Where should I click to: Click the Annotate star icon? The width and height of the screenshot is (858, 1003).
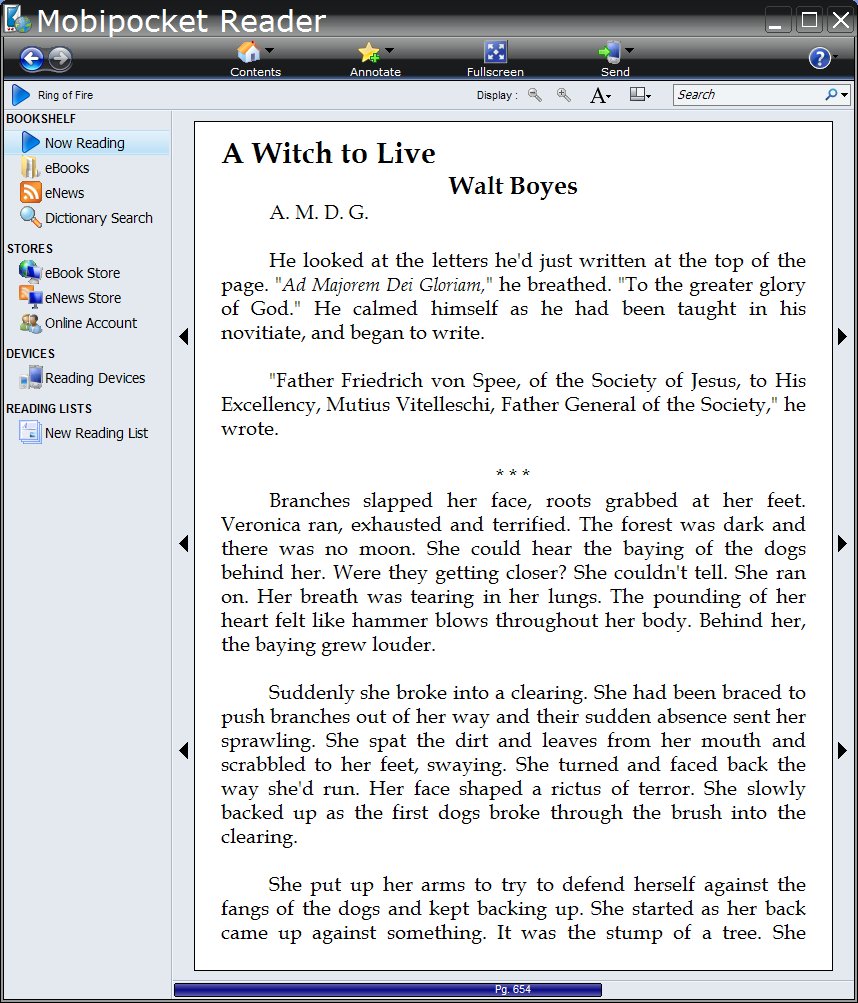[369, 52]
